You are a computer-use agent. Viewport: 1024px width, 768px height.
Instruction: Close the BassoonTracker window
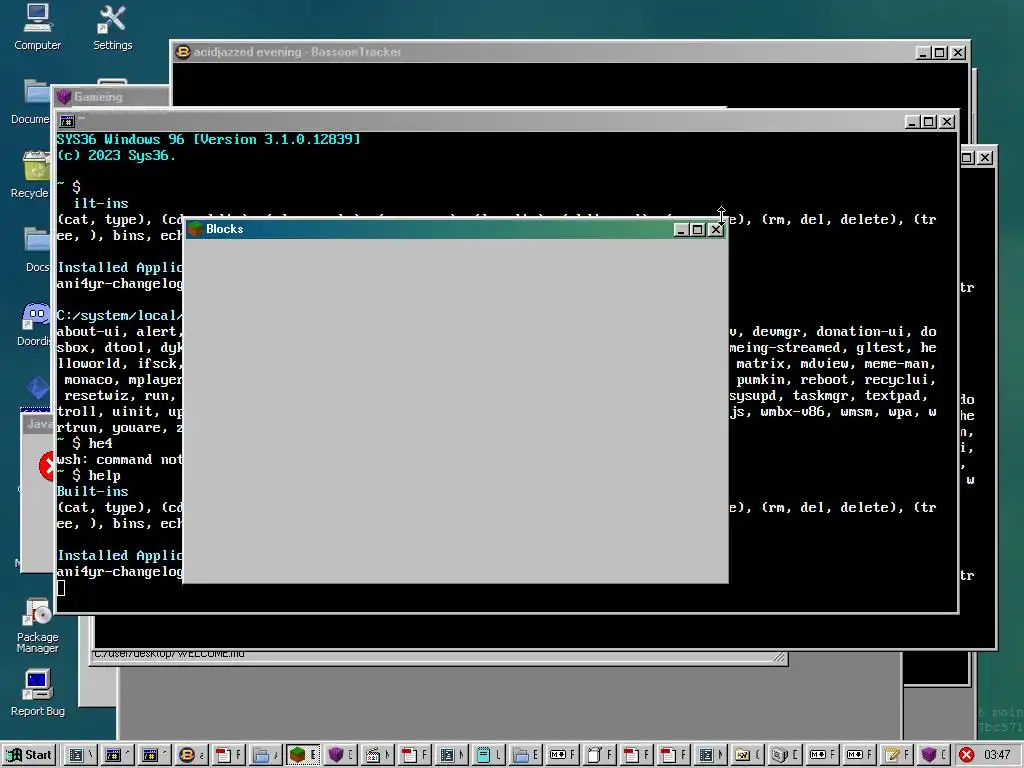click(957, 52)
